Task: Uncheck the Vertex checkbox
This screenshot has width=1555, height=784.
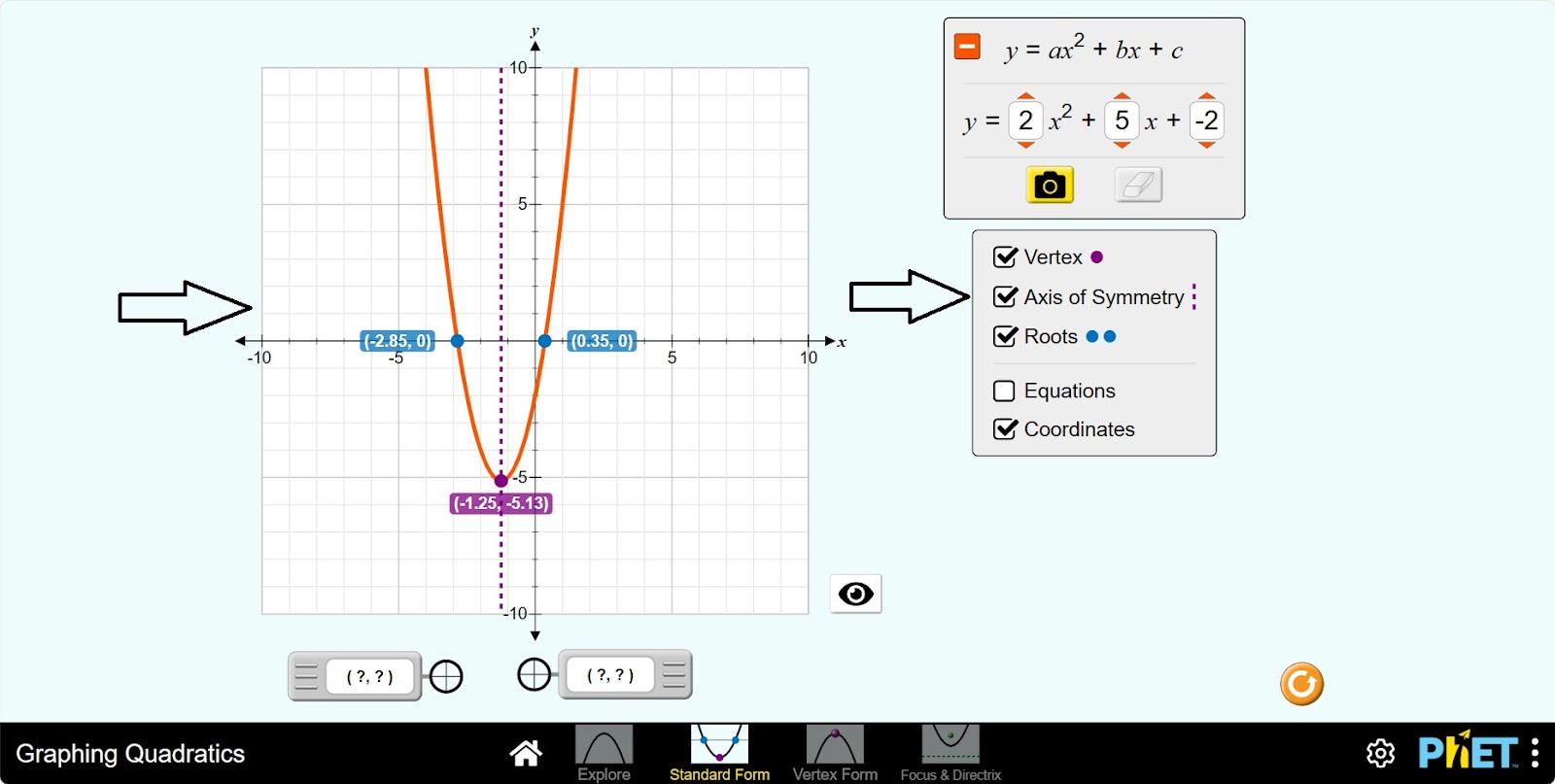Action: point(1005,257)
